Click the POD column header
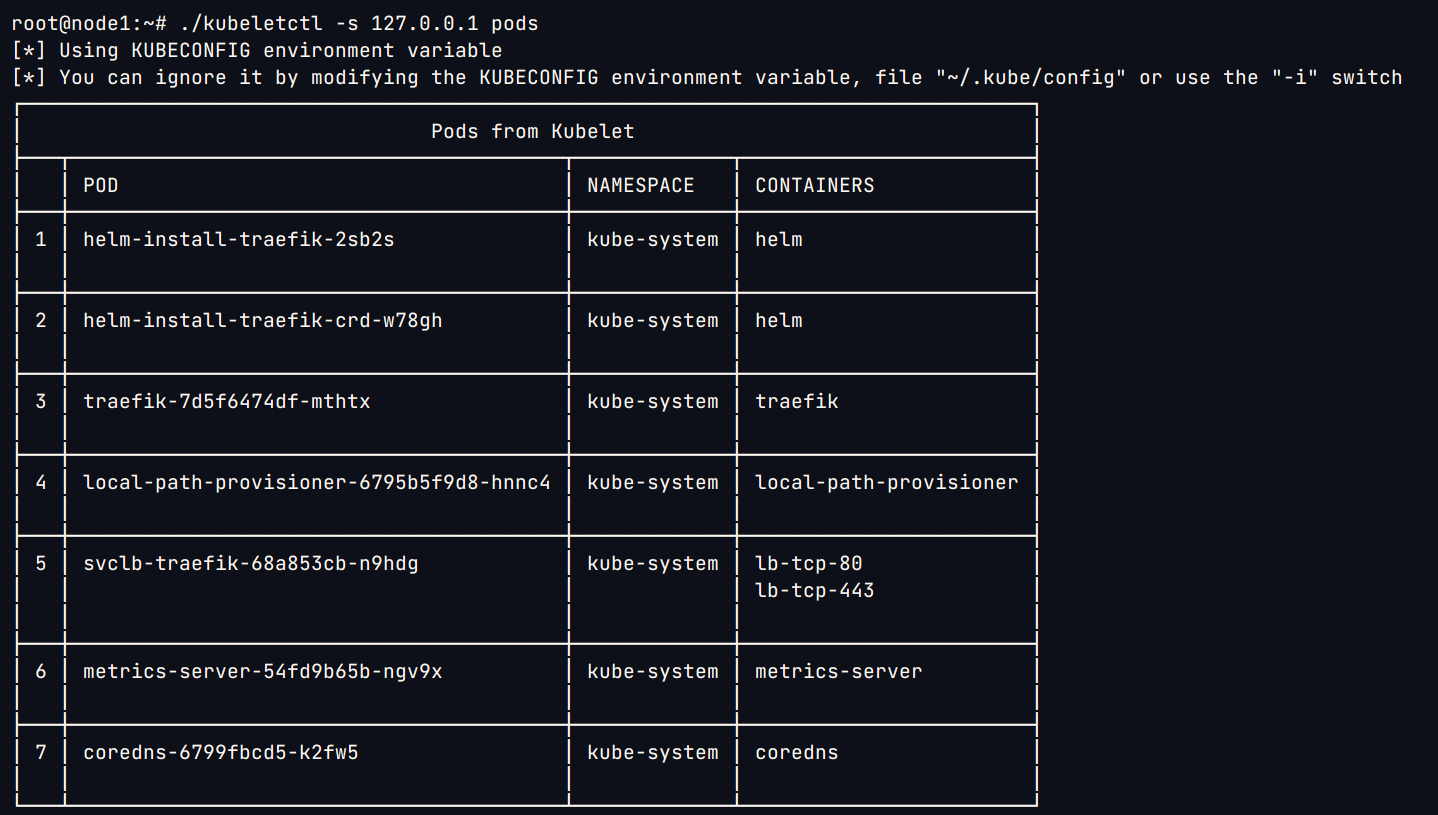The height and width of the screenshot is (815, 1438). tap(101, 185)
